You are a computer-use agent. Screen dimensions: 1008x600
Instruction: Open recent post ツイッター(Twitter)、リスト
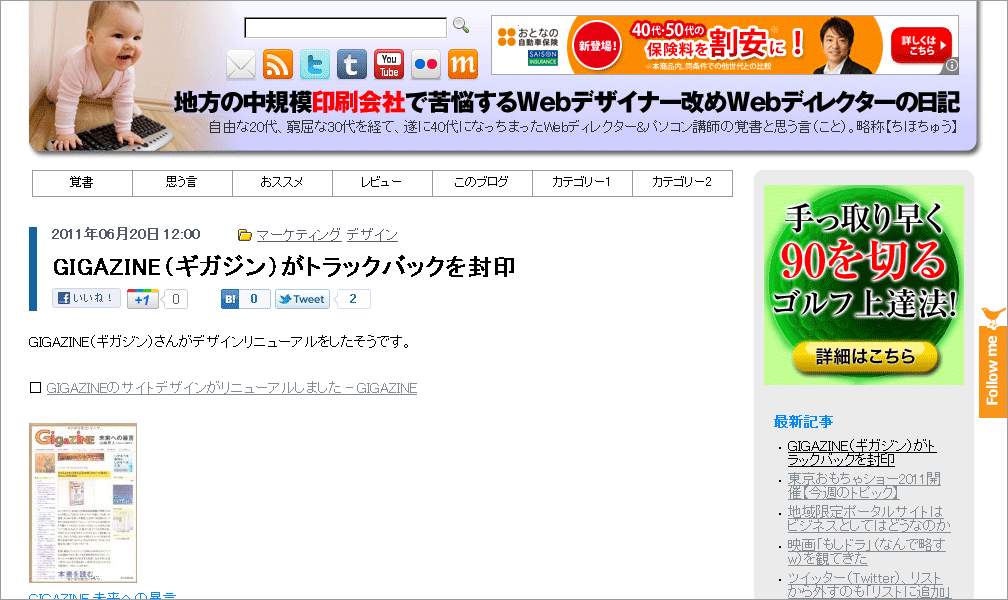point(868,585)
